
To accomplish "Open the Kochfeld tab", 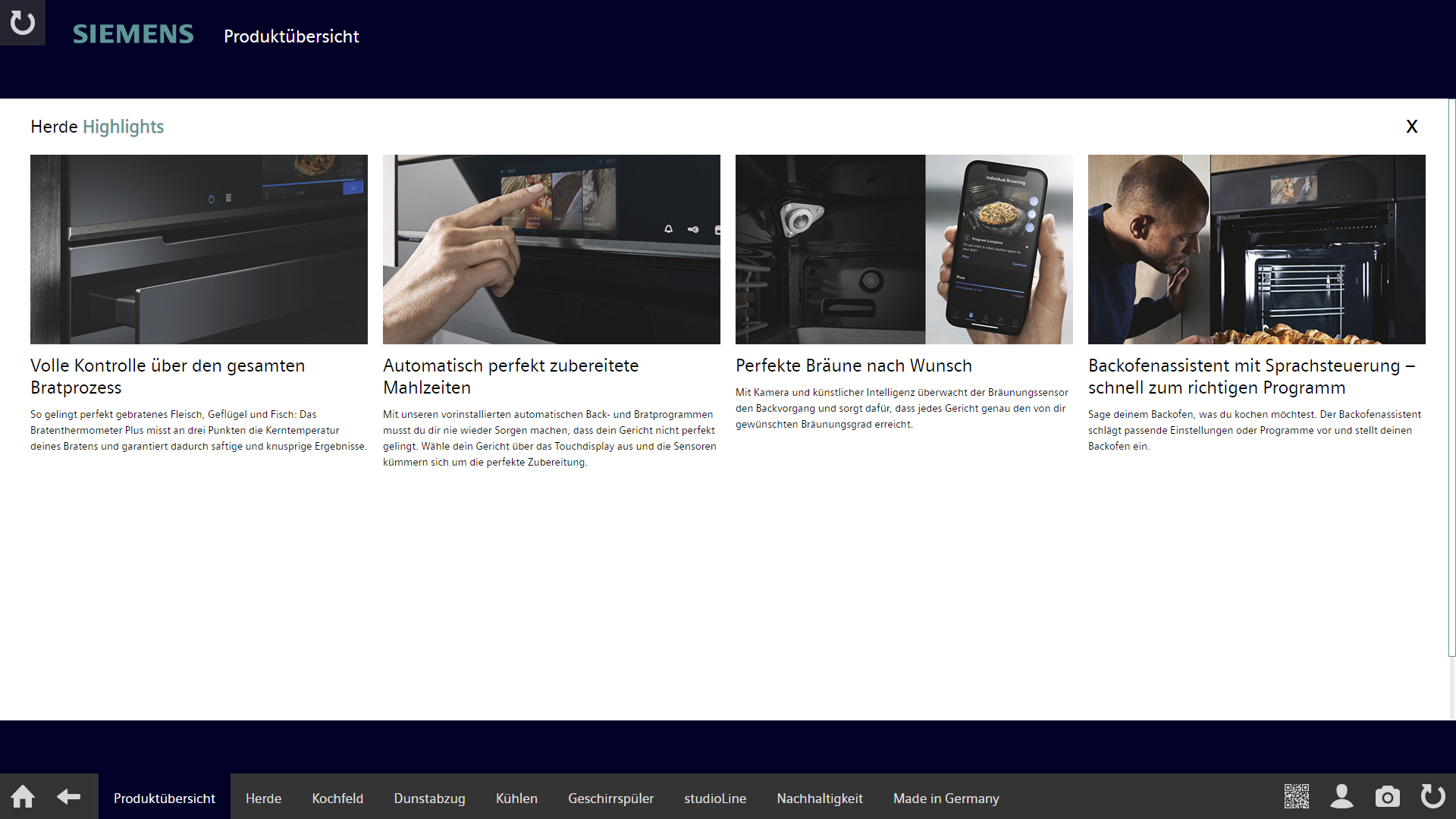I will 337,799.
